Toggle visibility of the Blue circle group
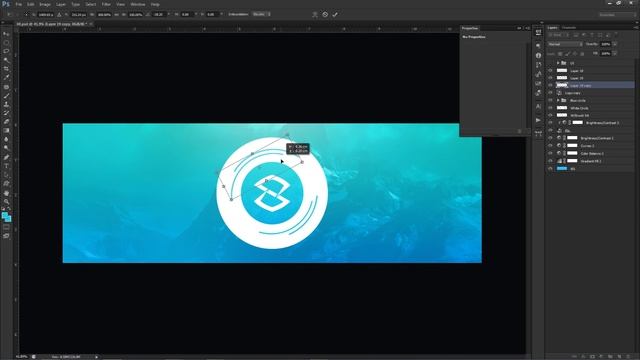The image size is (640, 360). point(550,100)
